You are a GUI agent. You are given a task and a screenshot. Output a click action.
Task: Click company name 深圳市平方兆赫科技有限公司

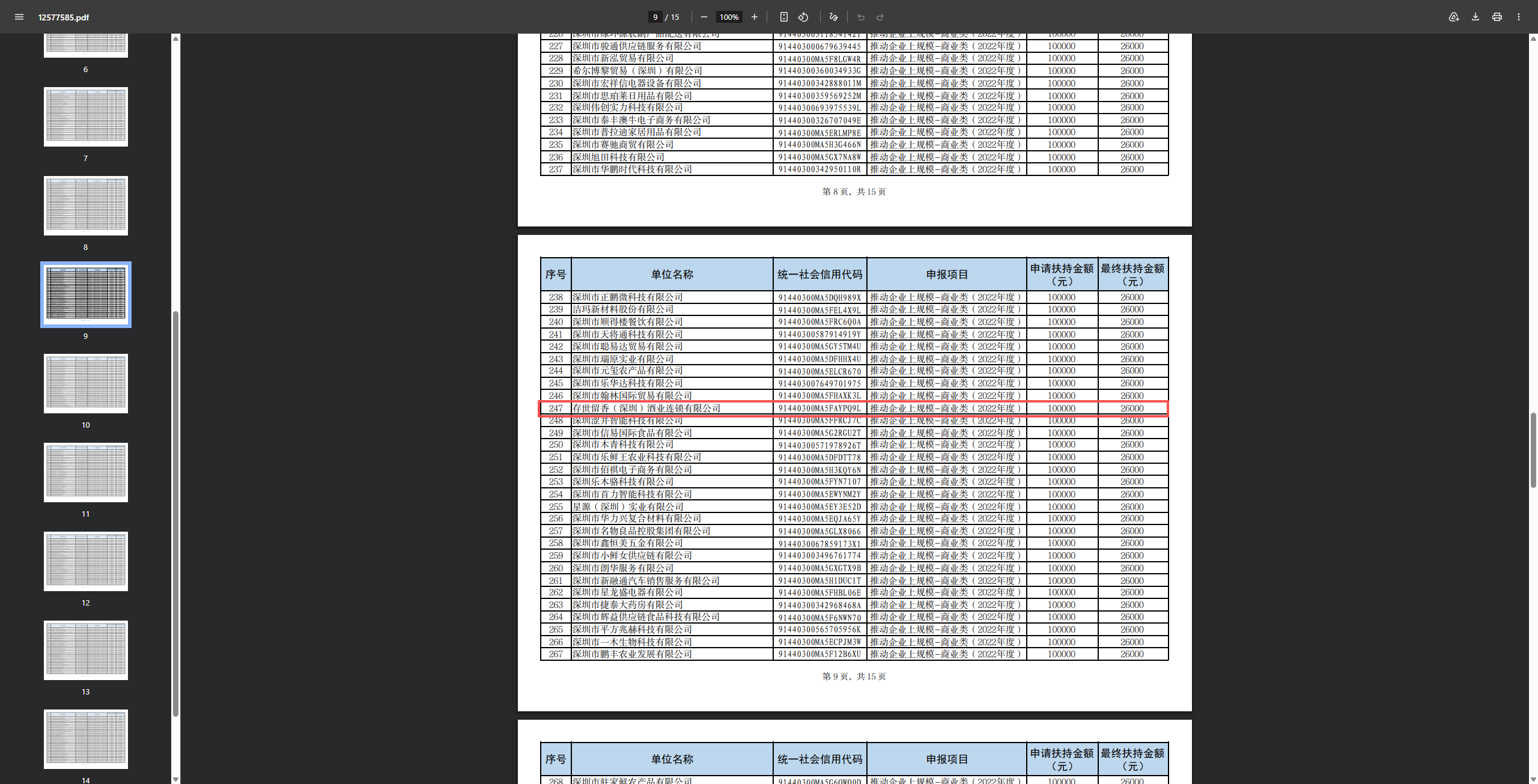(x=632, y=630)
